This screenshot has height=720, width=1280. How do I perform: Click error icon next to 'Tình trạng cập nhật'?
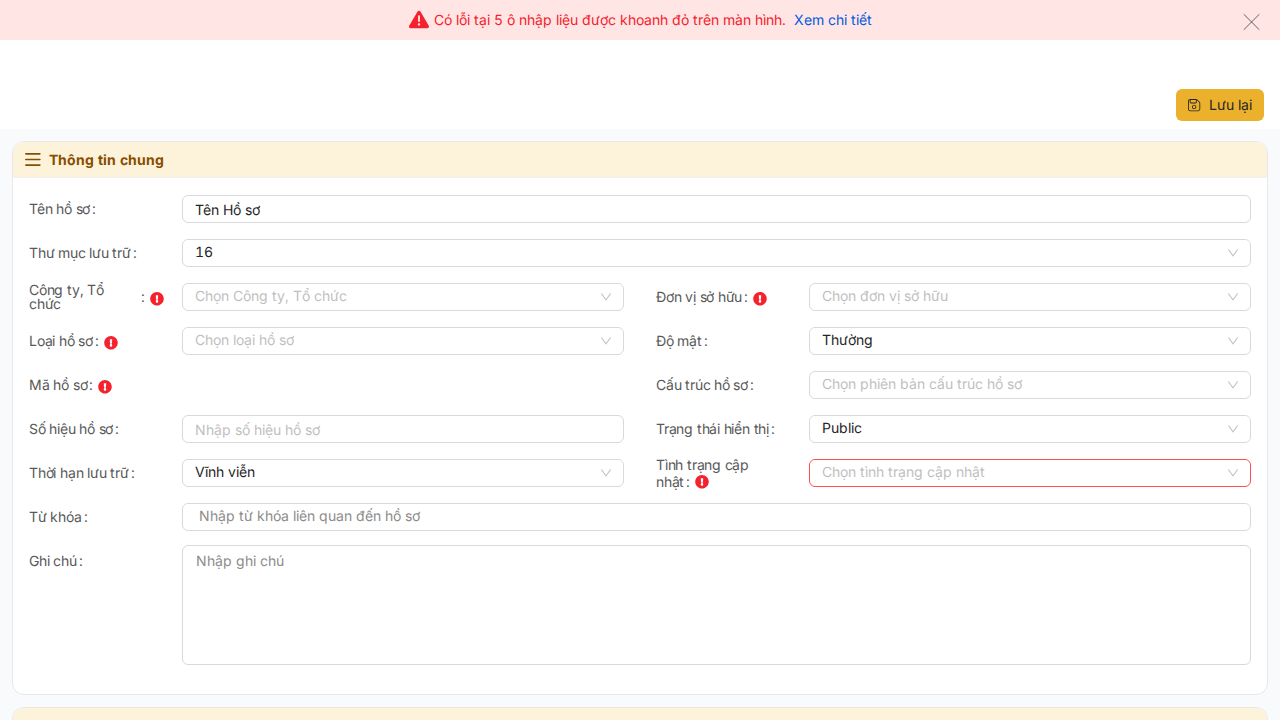(702, 482)
